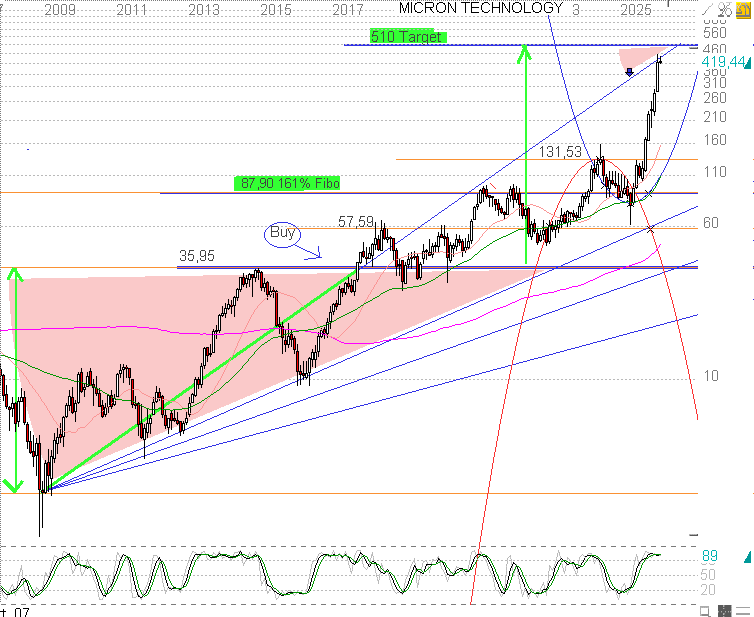Click the MICRON TECHNOLOGY chart title

[480, 8]
